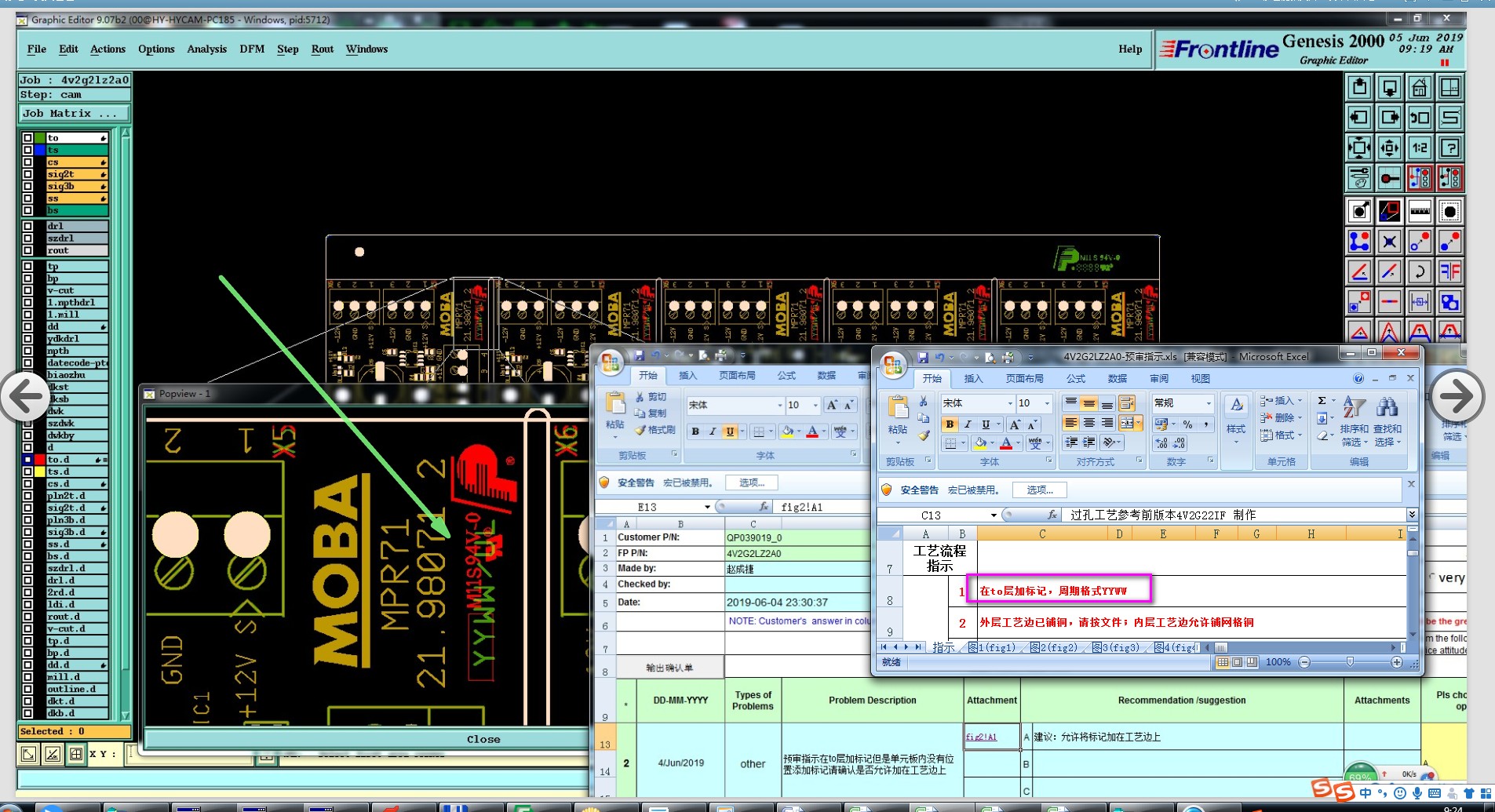Toggle checkbox for layer 'v-cut'
The height and width of the screenshot is (812, 1495).
(x=28, y=290)
